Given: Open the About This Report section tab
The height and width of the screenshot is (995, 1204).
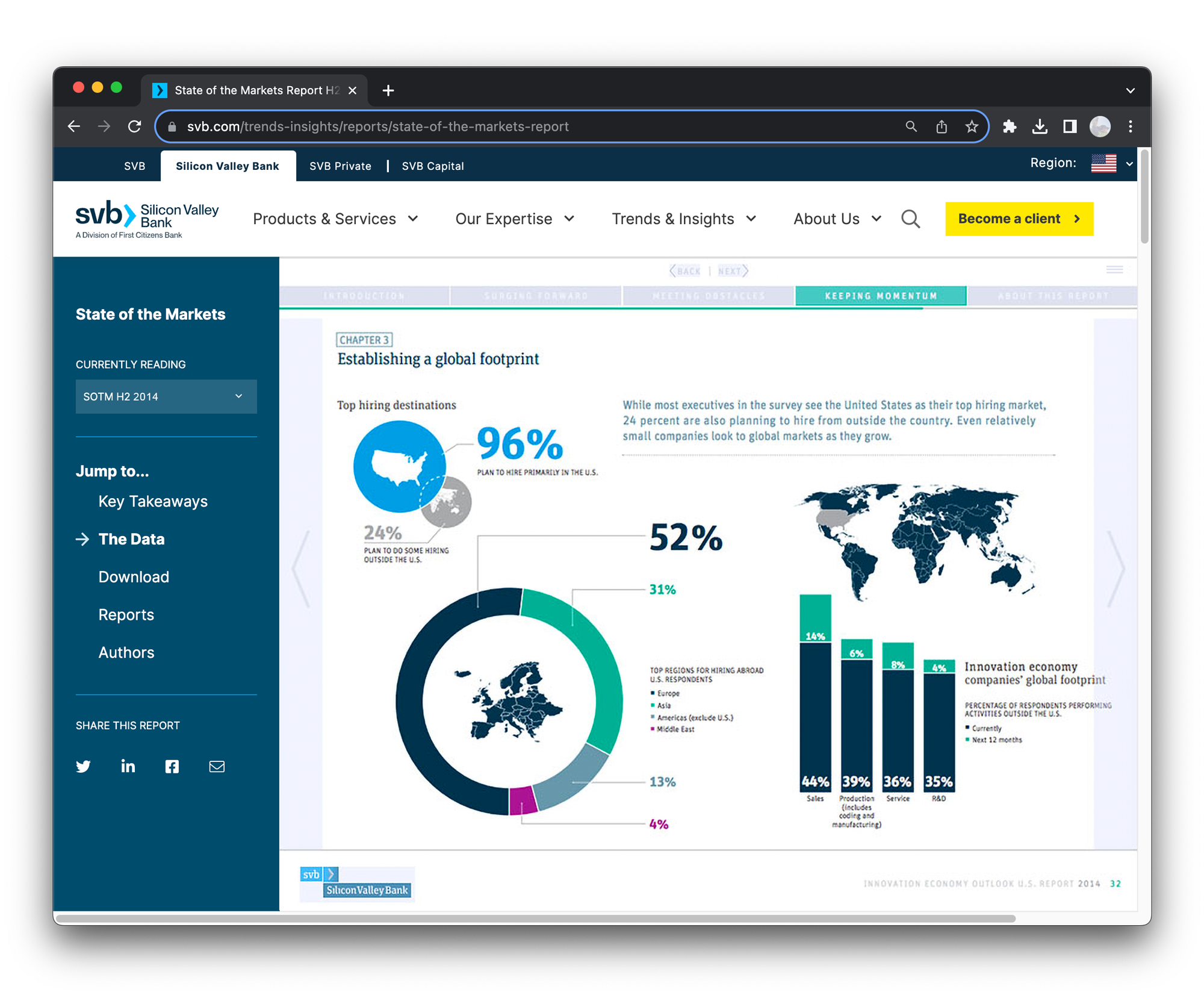Looking at the screenshot, I should (1052, 296).
